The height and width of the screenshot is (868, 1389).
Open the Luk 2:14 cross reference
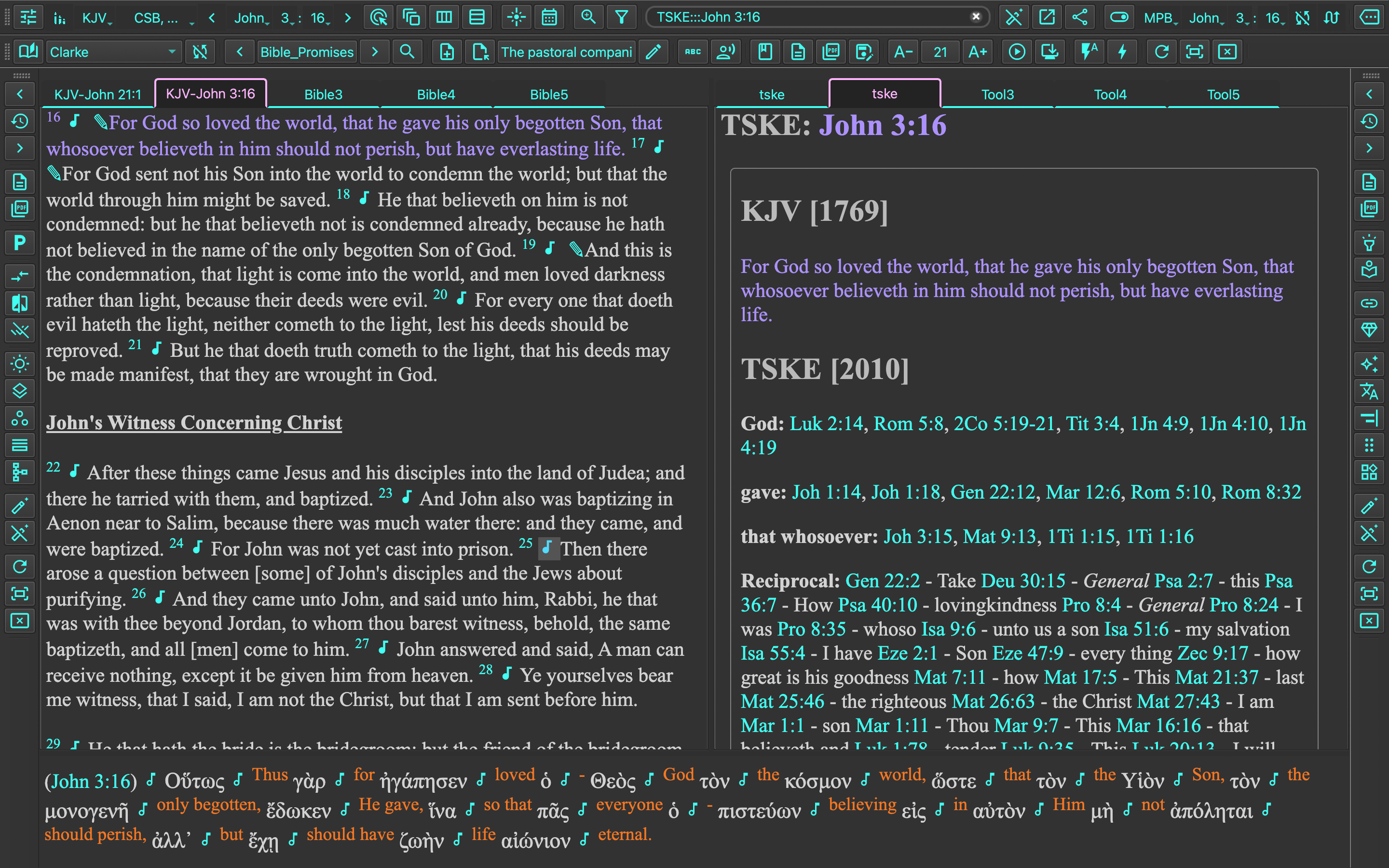pos(826,424)
